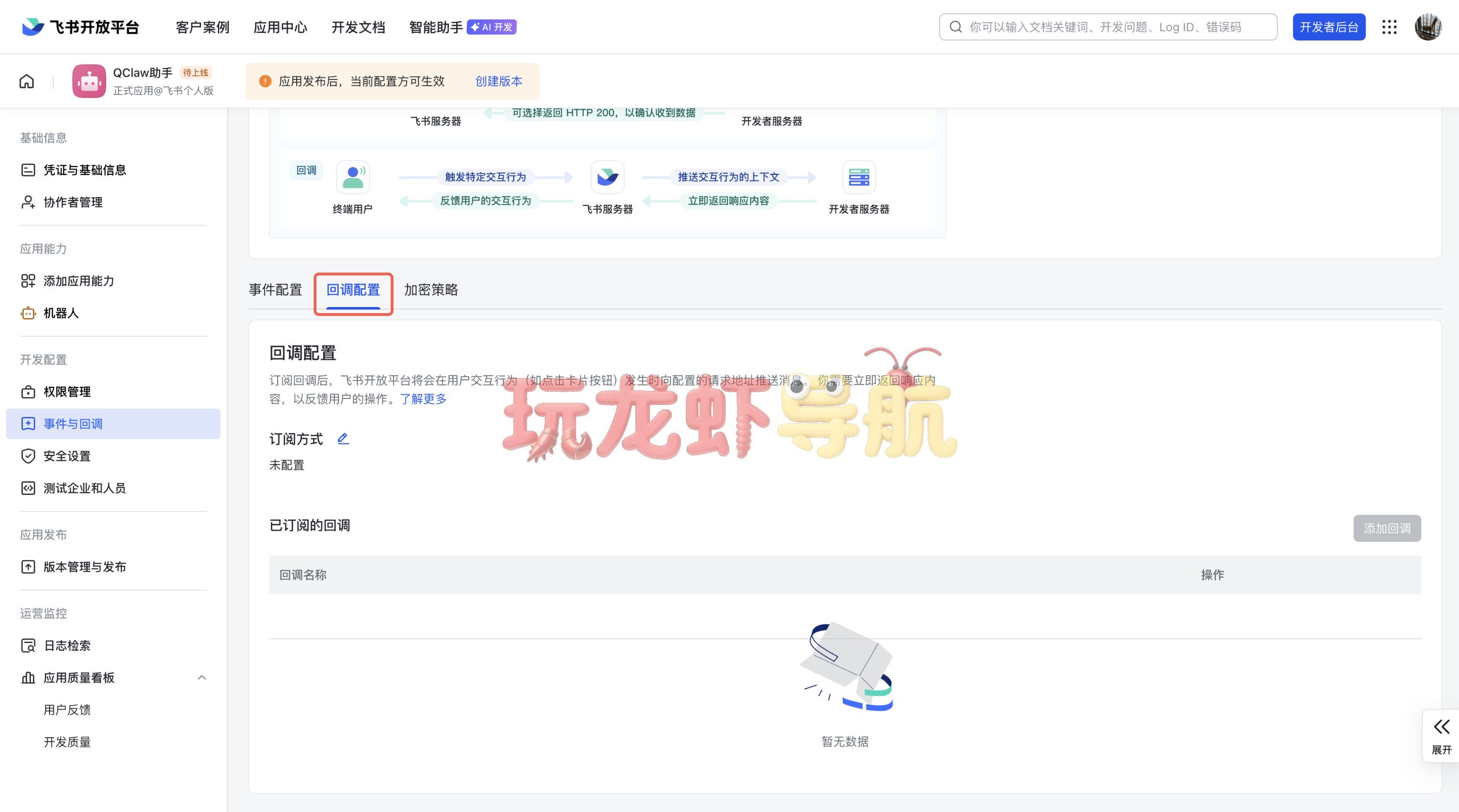Open the 加密策略 tab
Viewport: 1459px width, 812px height.
pyautogui.click(x=431, y=290)
